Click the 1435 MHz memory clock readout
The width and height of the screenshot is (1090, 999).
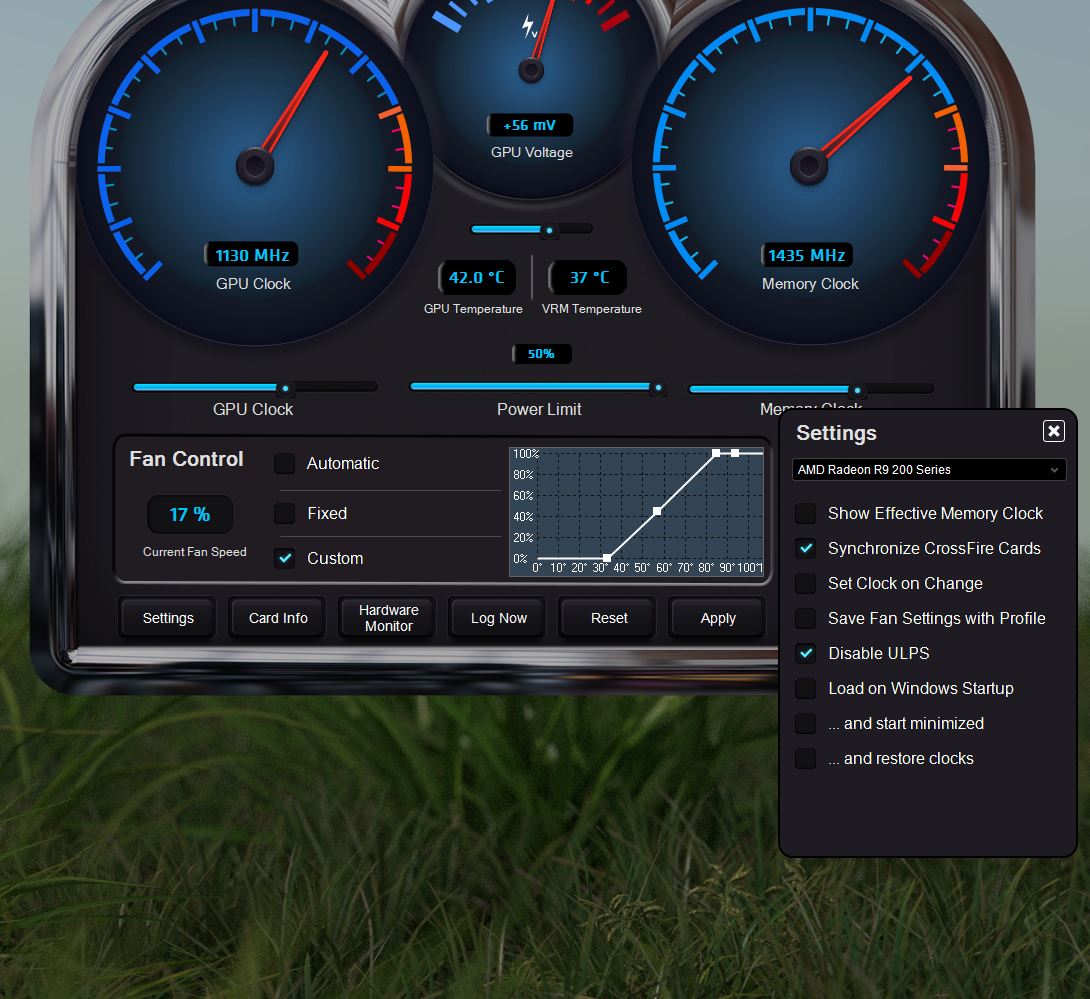(x=806, y=255)
